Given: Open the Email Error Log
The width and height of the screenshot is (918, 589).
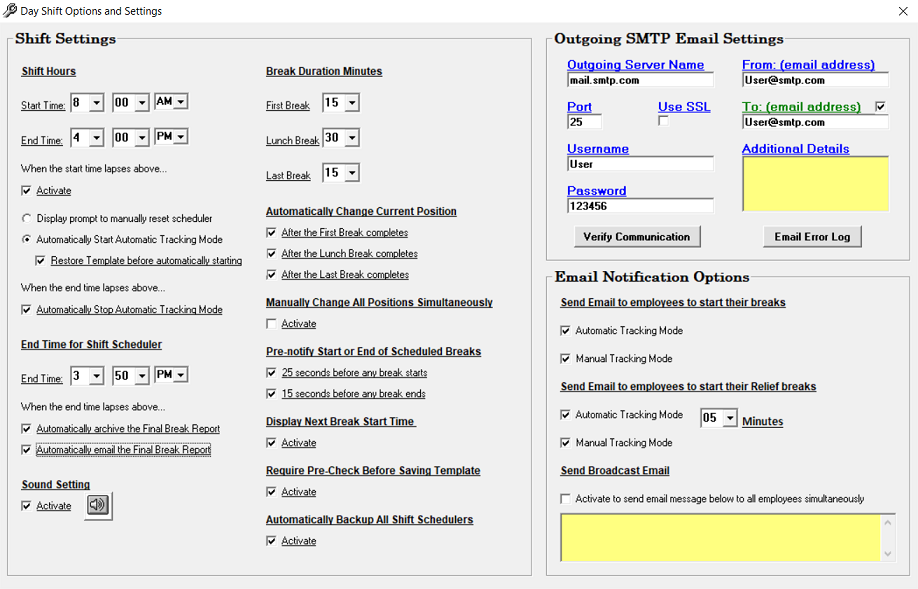Looking at the screenshot, I should pos(811,237).
